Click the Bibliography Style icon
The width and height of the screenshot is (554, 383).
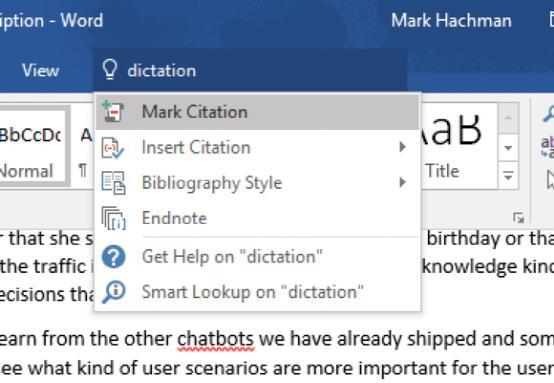[113, 183]
